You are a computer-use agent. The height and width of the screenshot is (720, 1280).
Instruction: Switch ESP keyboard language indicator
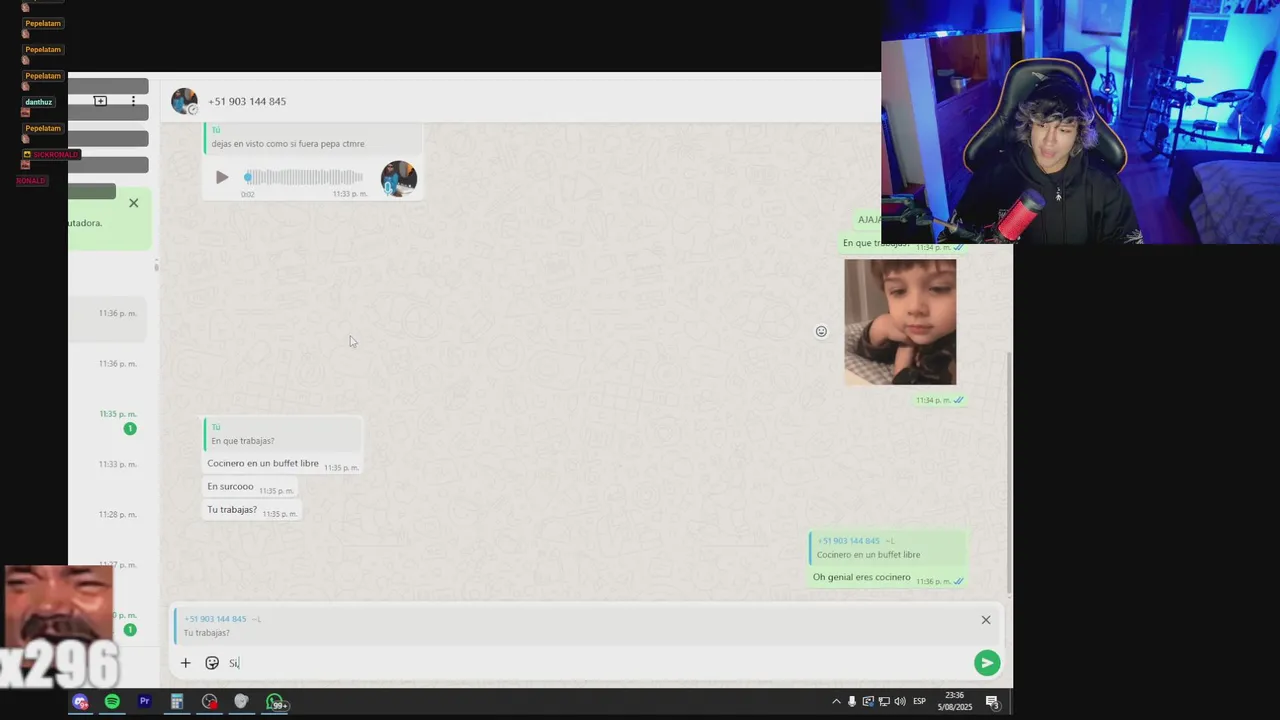[x=919, y=702]
